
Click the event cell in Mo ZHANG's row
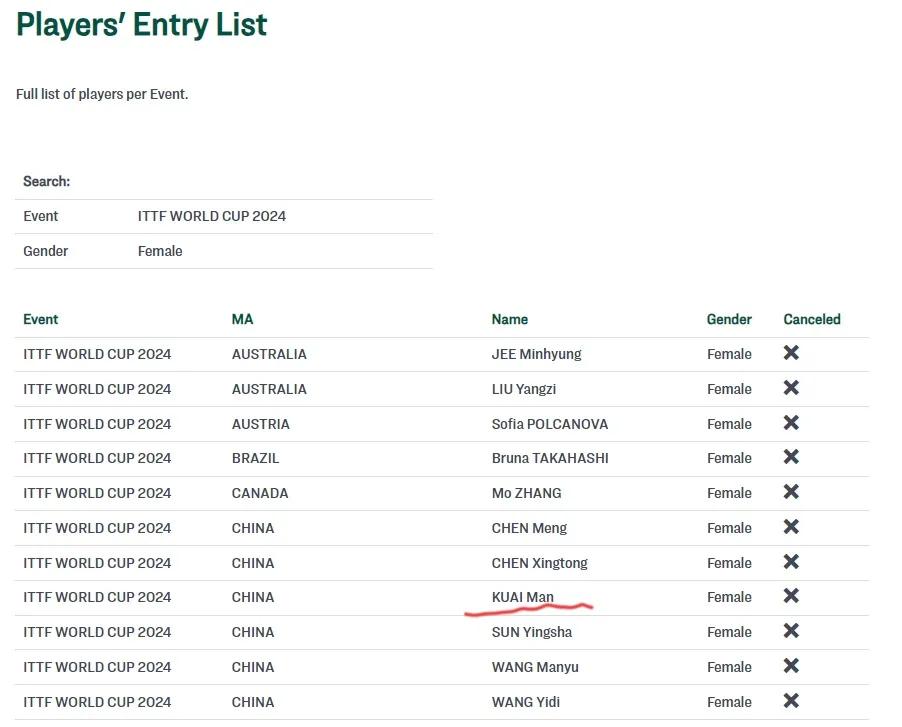tap(97, 493)
